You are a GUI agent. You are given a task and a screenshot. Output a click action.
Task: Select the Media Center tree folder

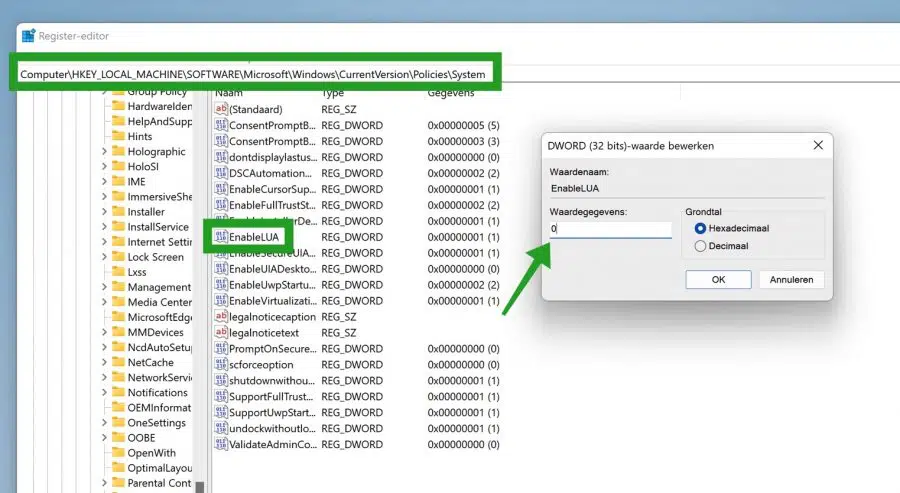(x=160, y=302)
